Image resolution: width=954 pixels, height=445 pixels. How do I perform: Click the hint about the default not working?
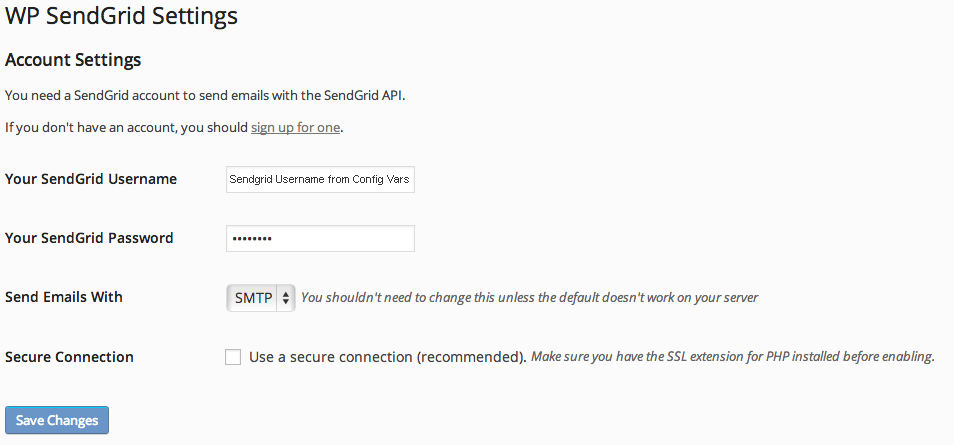[x=529, y=297]
